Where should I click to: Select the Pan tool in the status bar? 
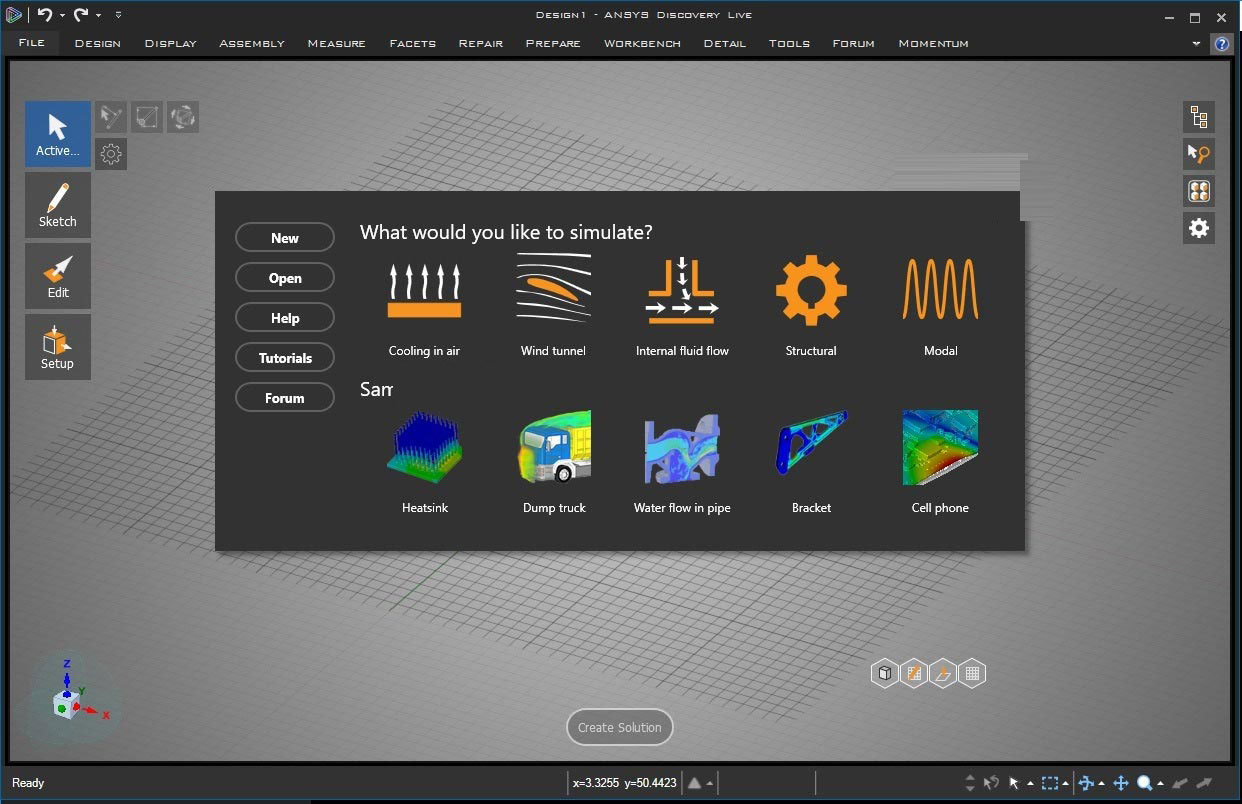click(x=1121, y=783)
